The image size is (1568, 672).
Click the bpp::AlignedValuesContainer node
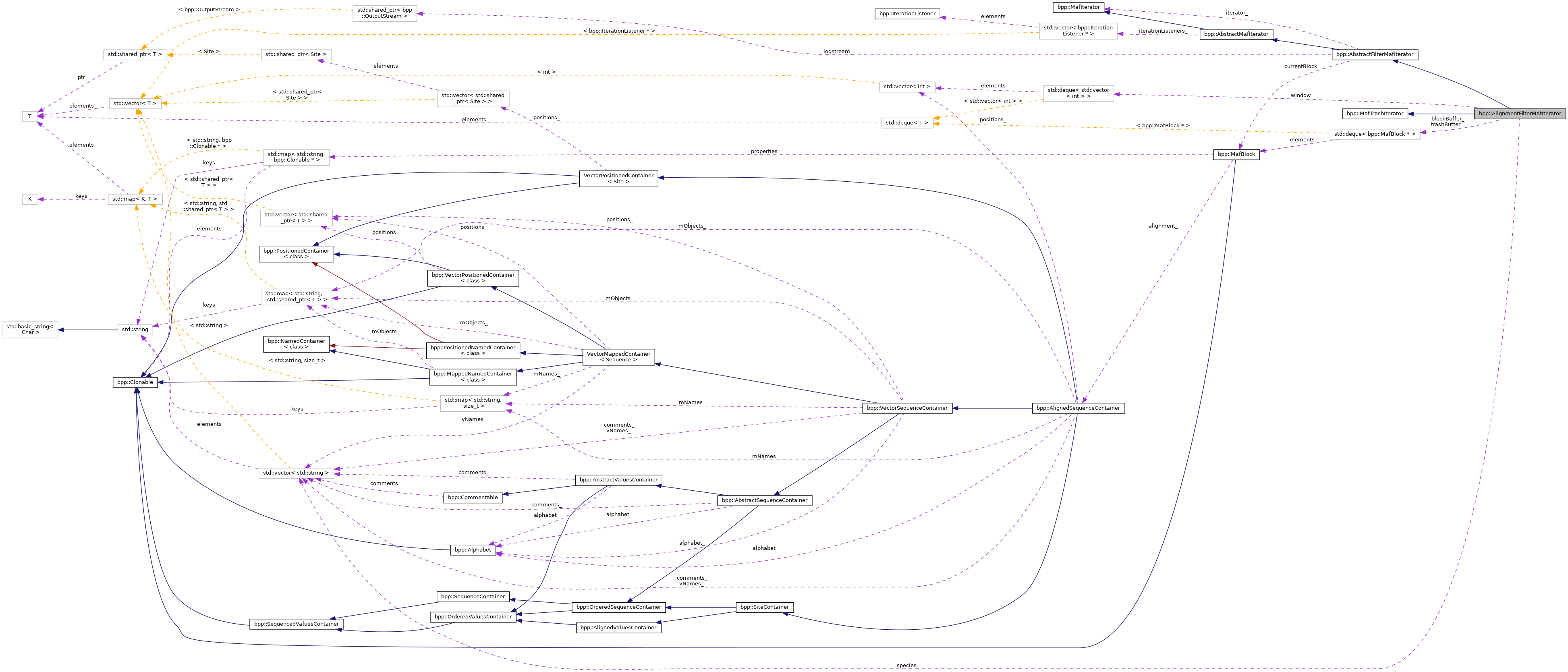pyautogui.click(x=618, y=628)
